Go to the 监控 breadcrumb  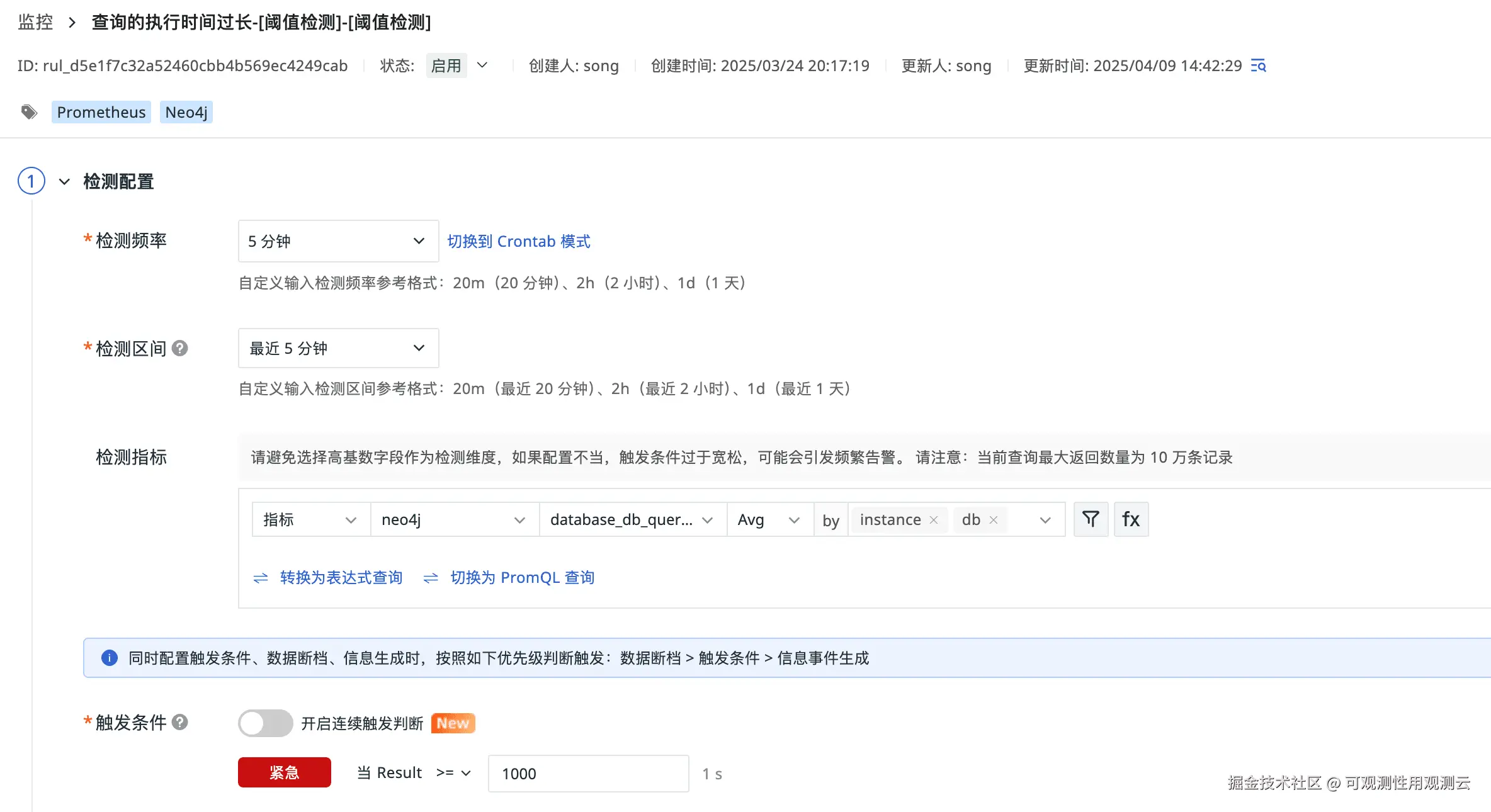[x=35, y=23]
